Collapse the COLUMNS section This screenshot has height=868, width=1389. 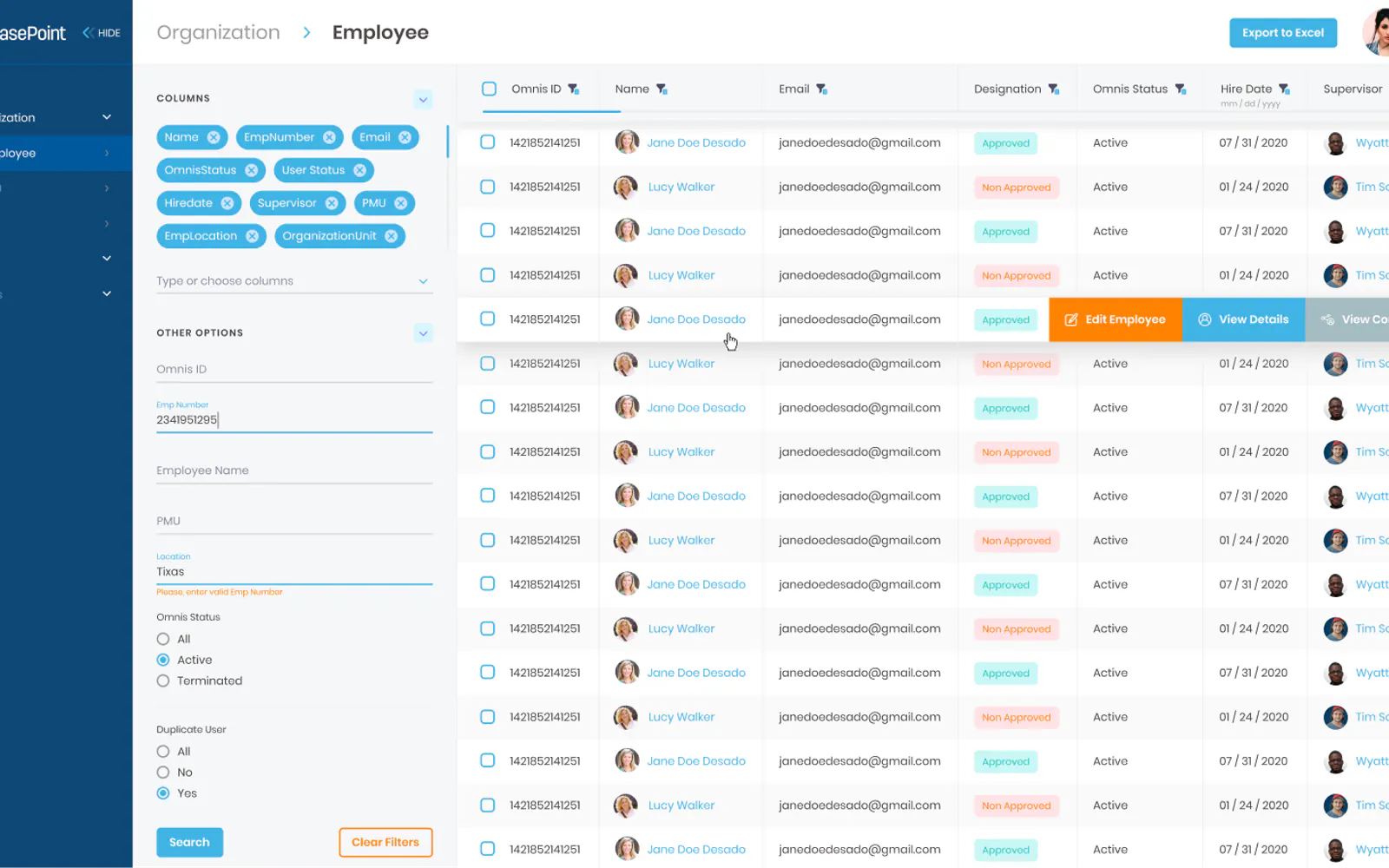[423, 99]
